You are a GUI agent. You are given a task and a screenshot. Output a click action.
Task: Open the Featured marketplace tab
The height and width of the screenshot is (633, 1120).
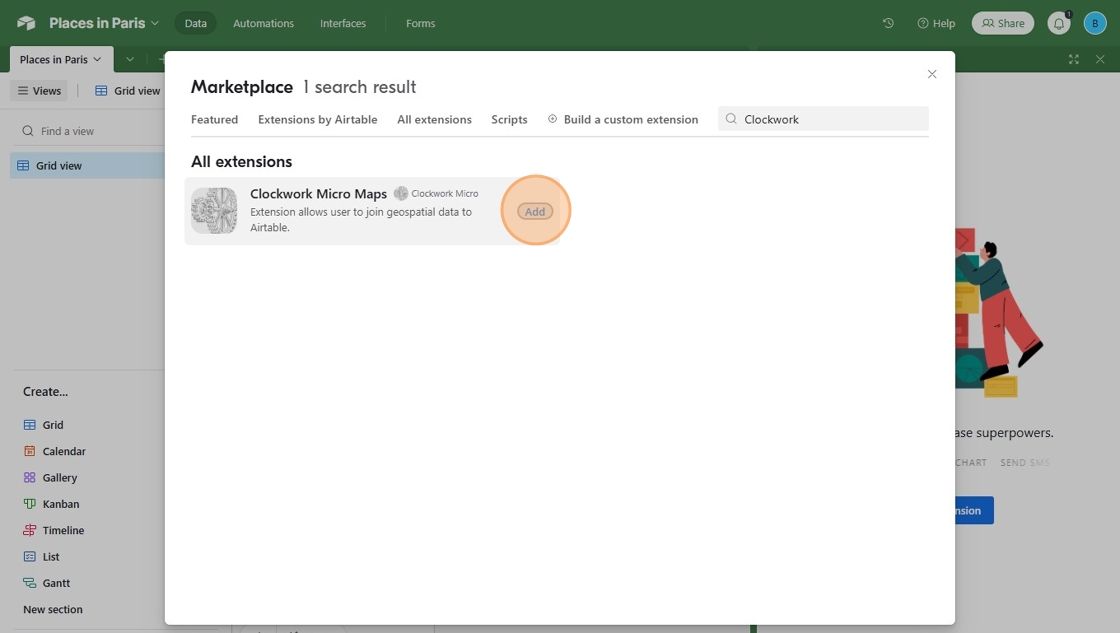click(214, 119)
